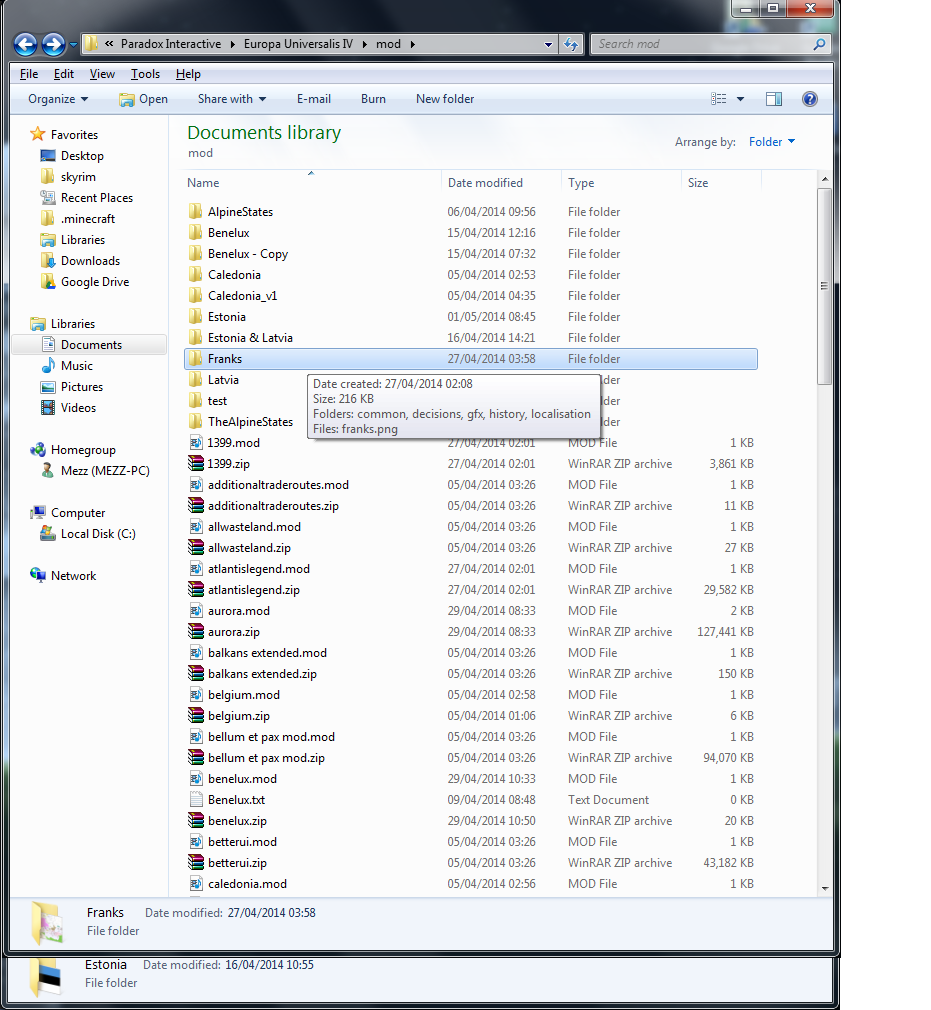Click the E-mail toolbar button
The width and height of the screenshot is (931, 1010).
click(314, 99)
